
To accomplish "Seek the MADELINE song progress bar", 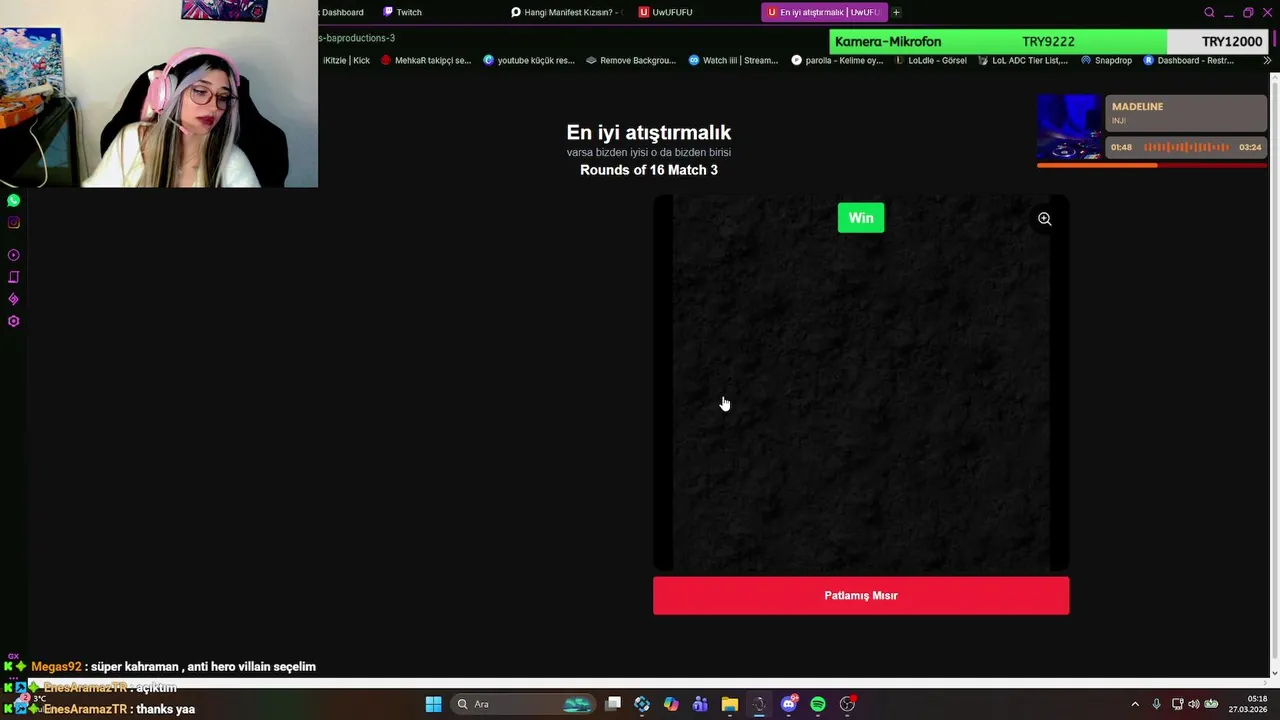I will [x=1151, y=165].
